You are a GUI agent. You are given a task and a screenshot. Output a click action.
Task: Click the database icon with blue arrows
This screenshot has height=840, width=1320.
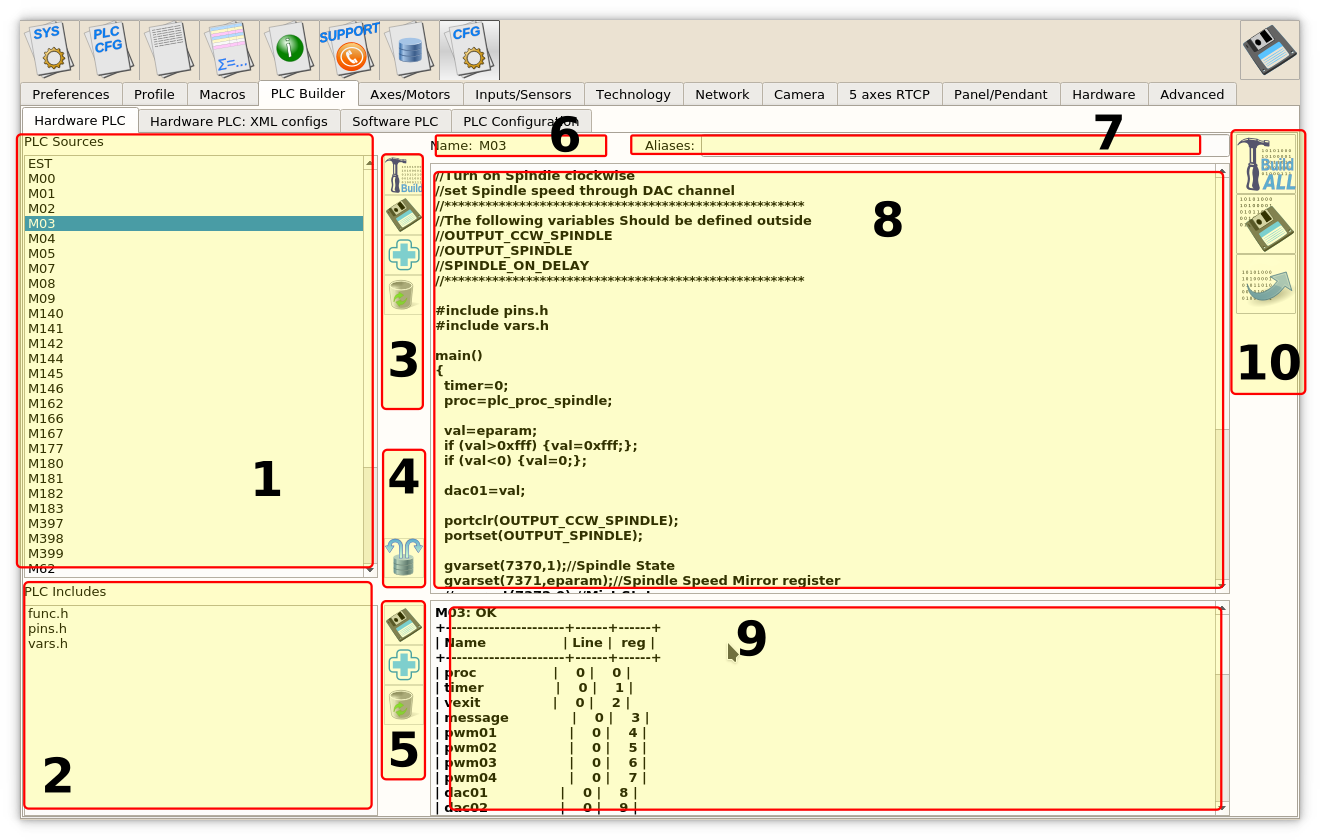pos(403,556)
